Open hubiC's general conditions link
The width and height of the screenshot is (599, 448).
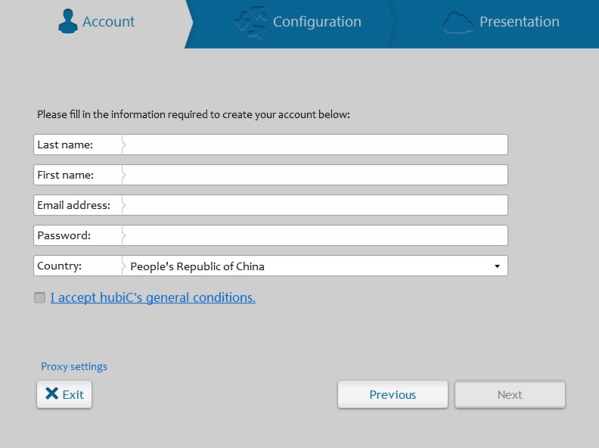point(153,298)
